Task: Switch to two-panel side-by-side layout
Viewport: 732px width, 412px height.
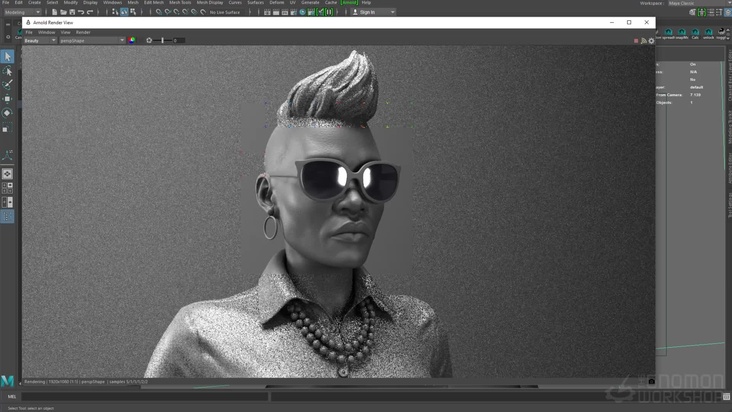Action: [7, 202]
